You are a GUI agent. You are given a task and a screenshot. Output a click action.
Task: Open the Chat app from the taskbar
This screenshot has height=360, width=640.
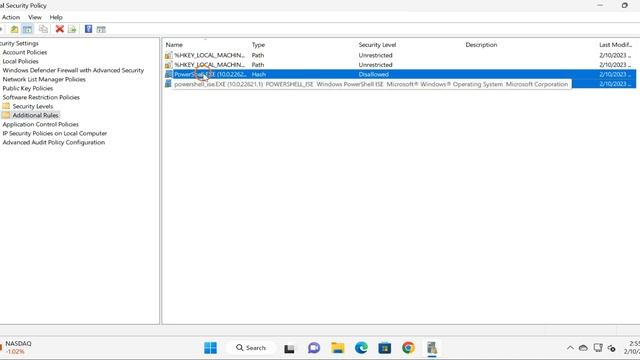tap(313, 348)
